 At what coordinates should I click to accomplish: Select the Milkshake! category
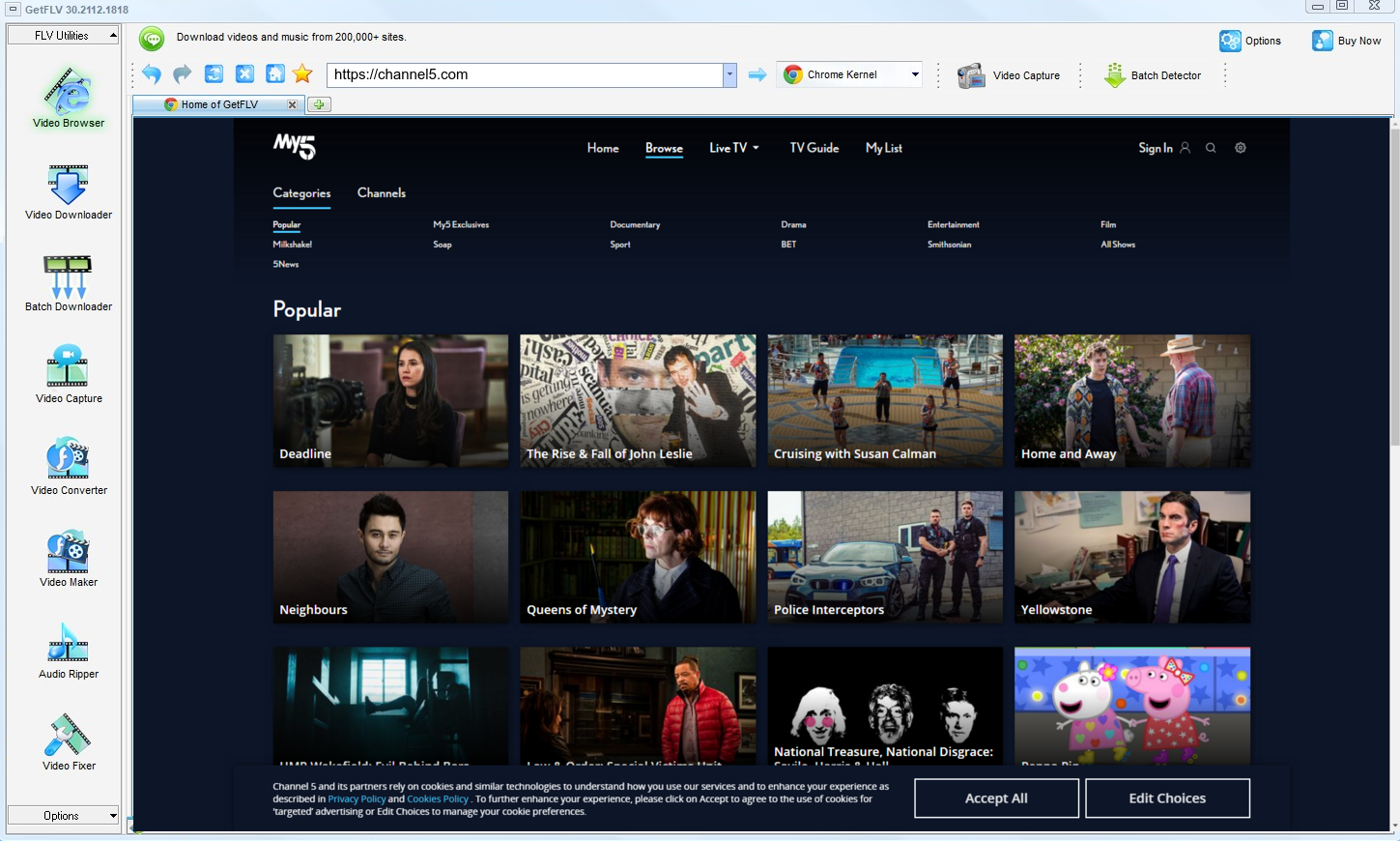point(292,245)
